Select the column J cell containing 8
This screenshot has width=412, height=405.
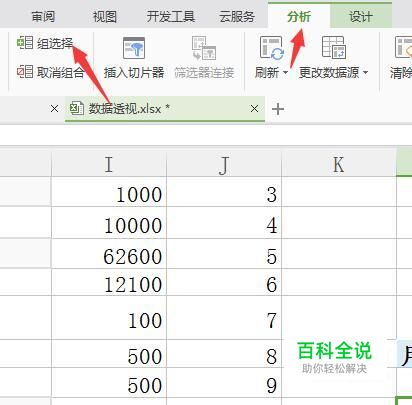pos(224,354)
